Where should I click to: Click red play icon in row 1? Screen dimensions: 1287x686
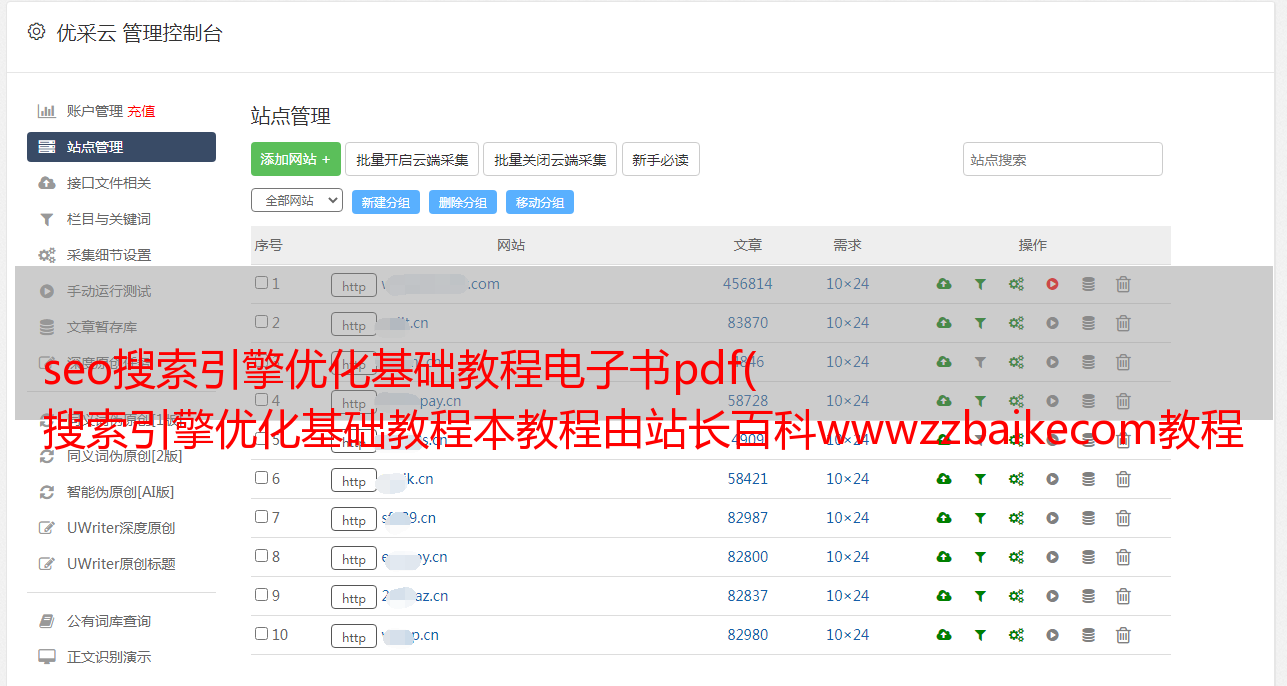[x=1052, y=284]
